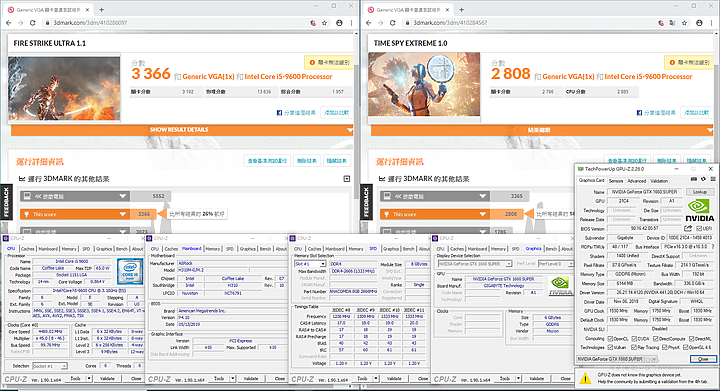This screenshot has width=720, height=391.
Task: Click Tools button in CPU-Z Mainboard window
Action: click(x=219, y=379)
